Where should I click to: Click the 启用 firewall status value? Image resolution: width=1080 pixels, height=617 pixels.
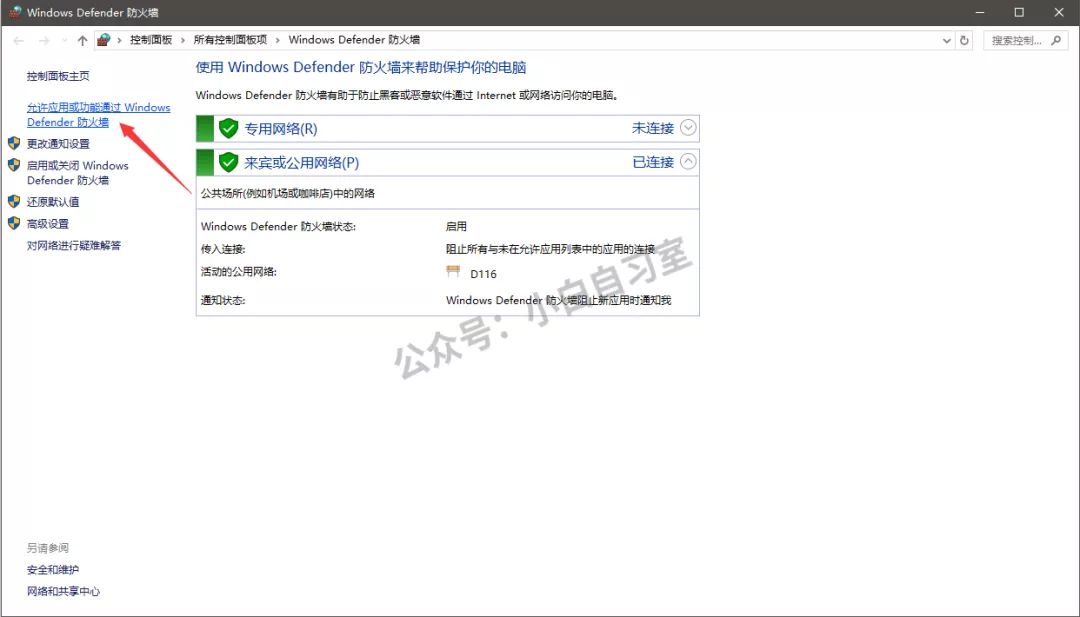[x=456, y=227]
